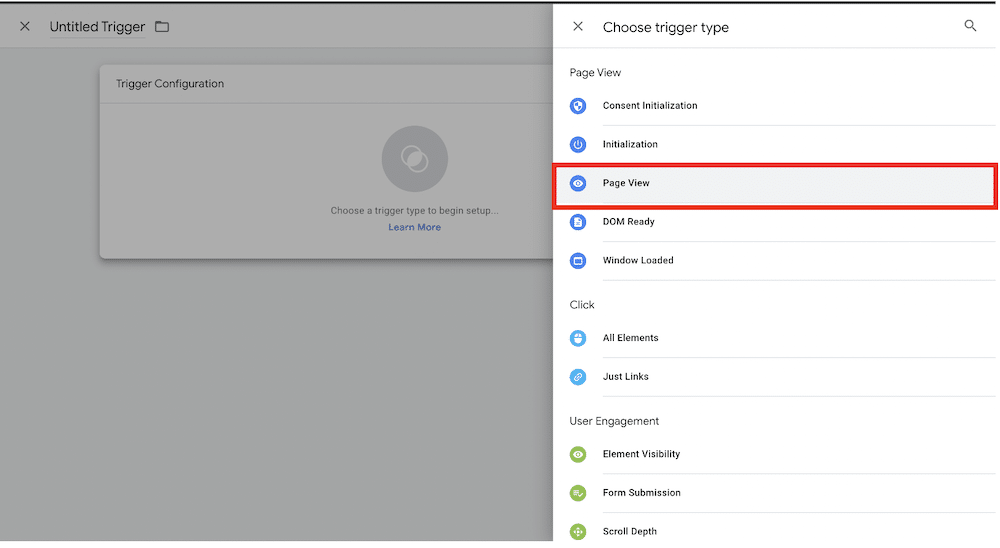
Task: Click 'Choose a trigger type to begin setup...' text
Action: (415, 211)
